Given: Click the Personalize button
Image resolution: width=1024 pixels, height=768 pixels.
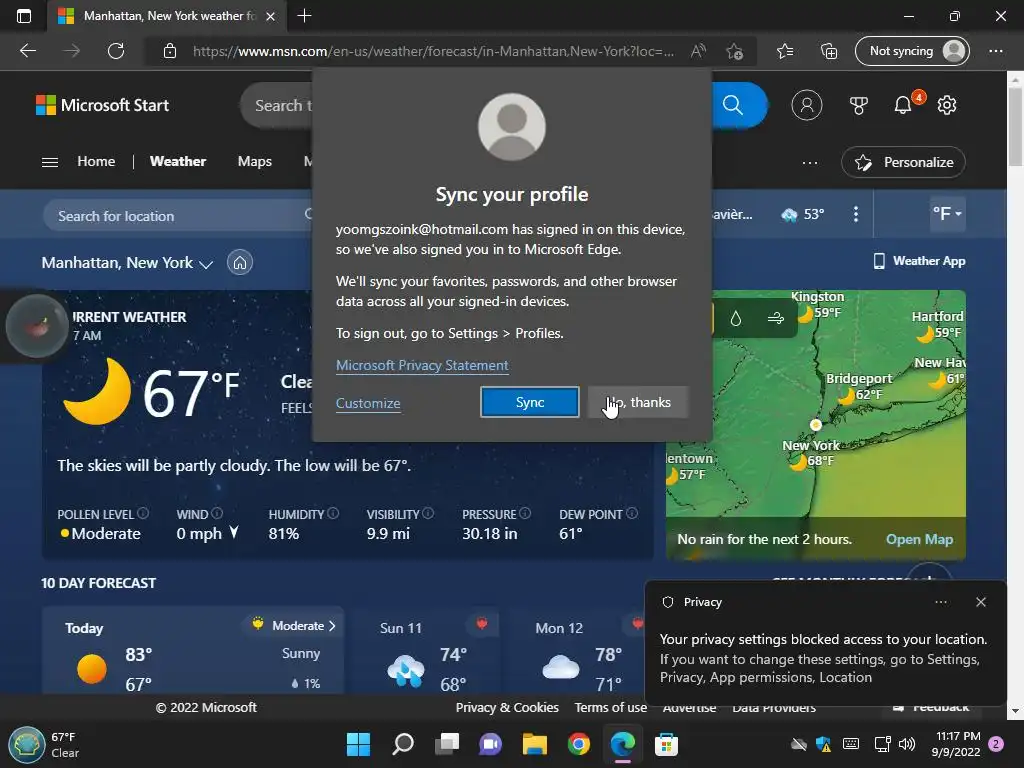Looking at the screenshot, I should click(x=903, y=163).
